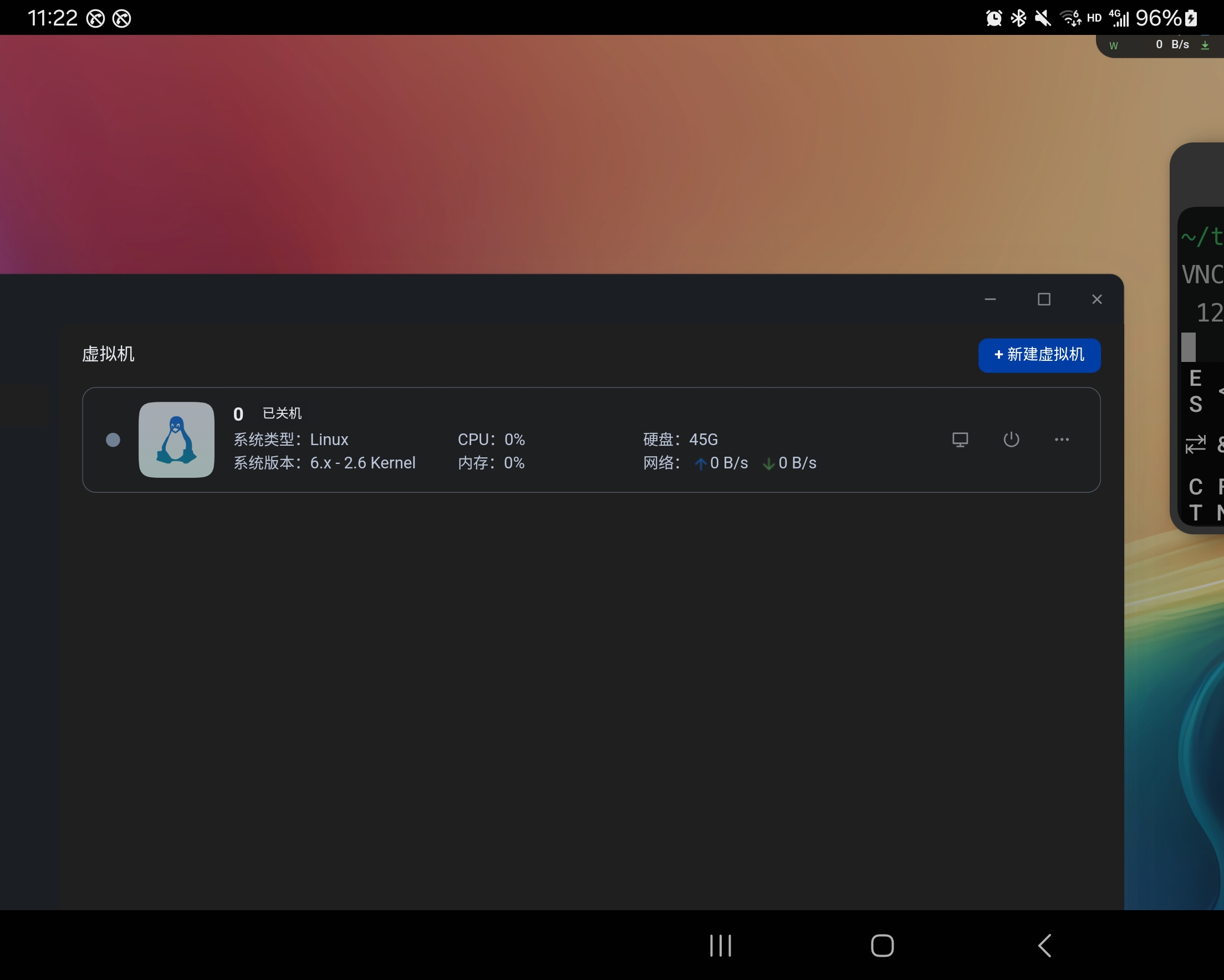Open the three-dots more options menu

pyautogui.click(x=1062, y=440)
